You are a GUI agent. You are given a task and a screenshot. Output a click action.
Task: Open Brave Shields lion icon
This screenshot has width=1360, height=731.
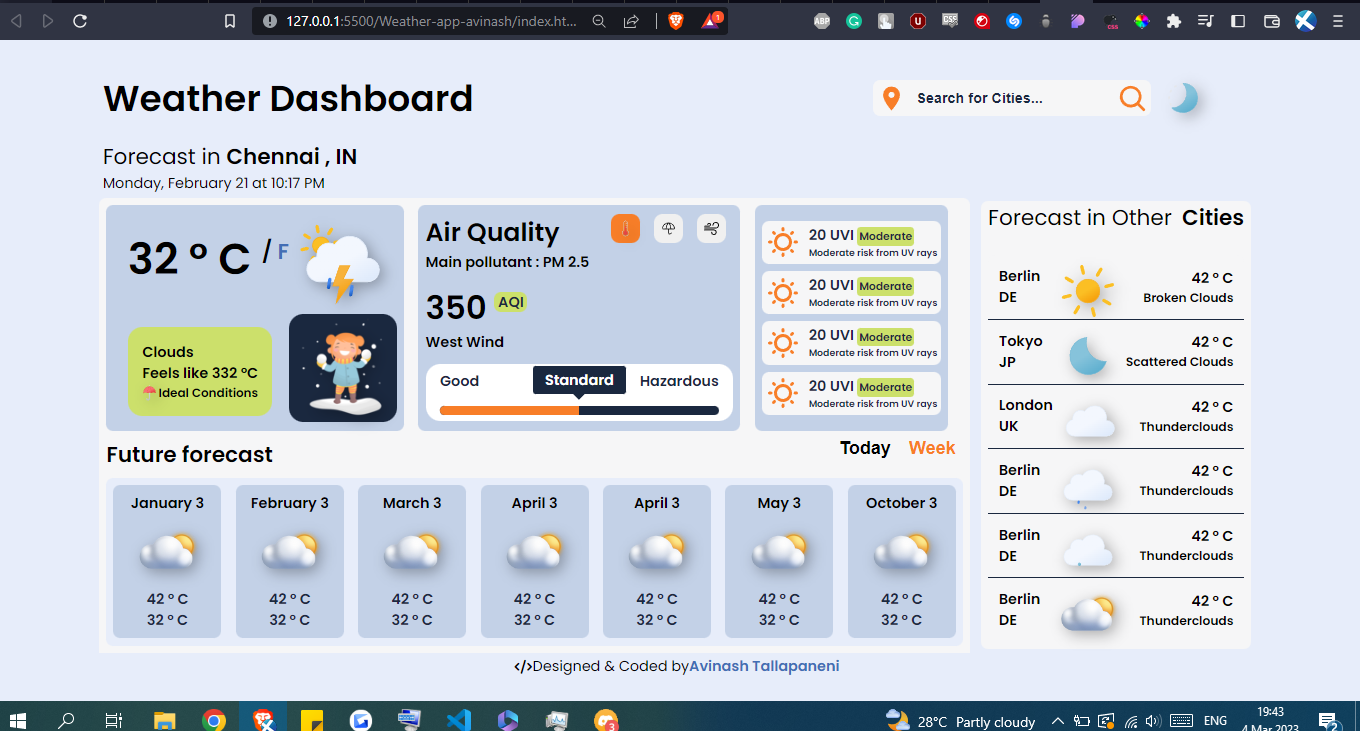[675, 21]
